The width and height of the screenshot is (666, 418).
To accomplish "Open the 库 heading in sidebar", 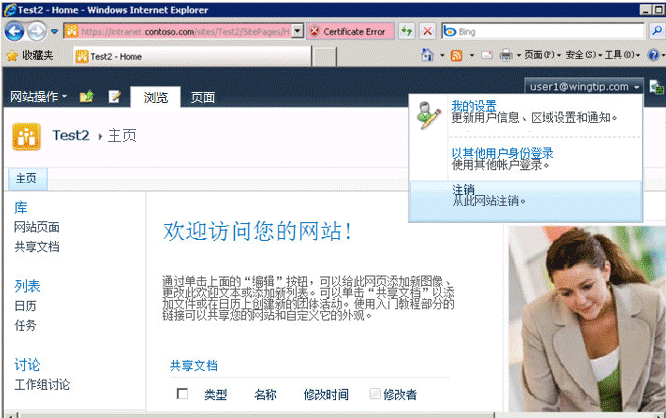I will (x=21, y=207).
